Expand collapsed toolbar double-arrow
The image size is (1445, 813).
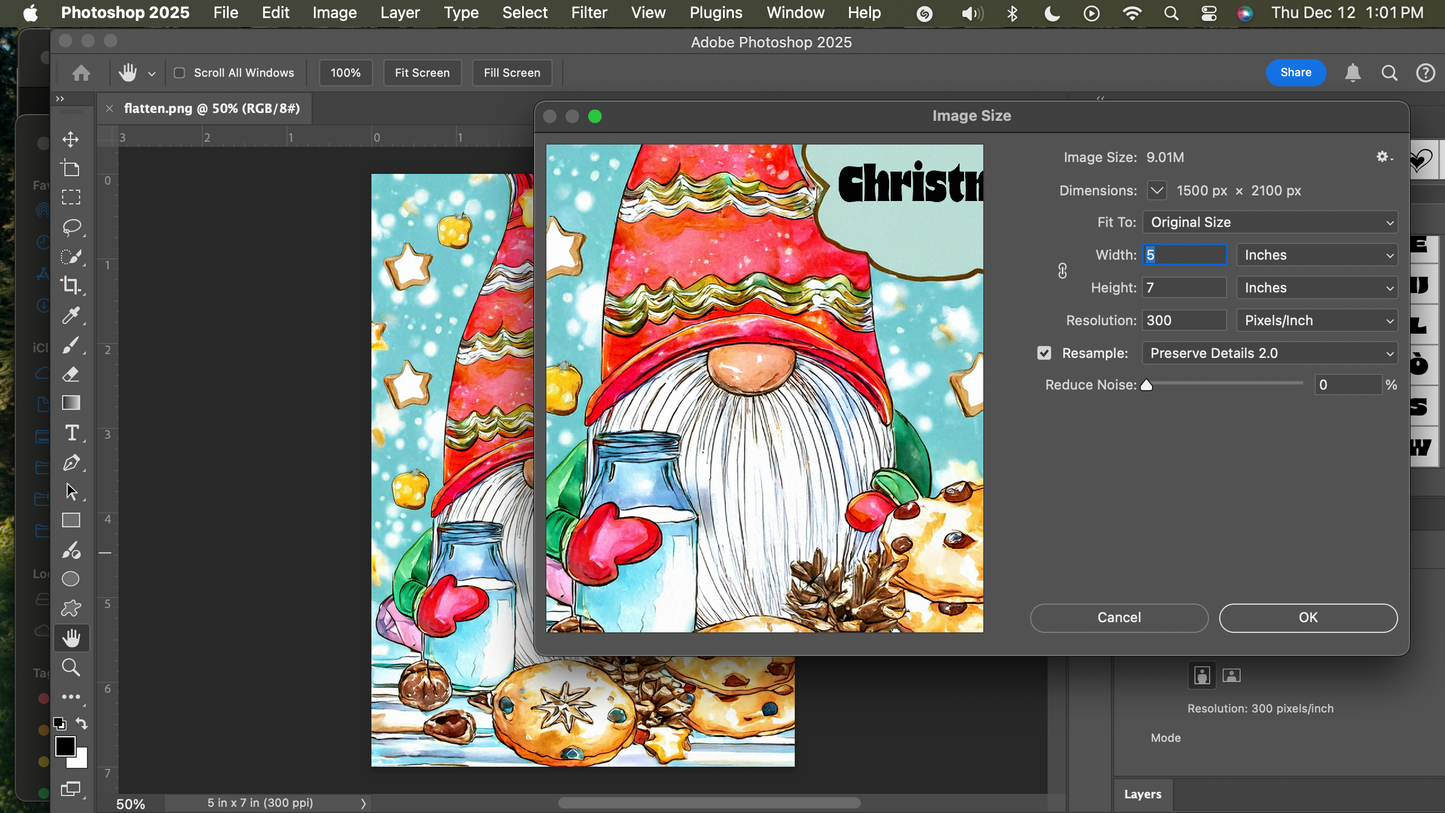[x=60, y=99]
